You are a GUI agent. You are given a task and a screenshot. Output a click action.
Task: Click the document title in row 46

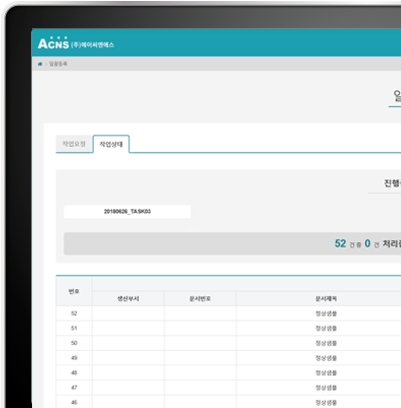pyautogui.click(x=326, y=402)
